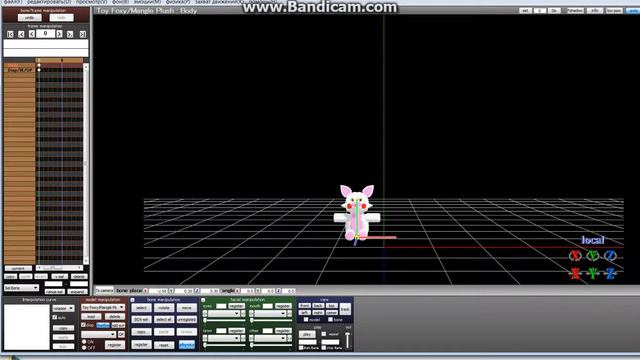Click the play button
Screen dimensions: 640x360
[307, 334]
